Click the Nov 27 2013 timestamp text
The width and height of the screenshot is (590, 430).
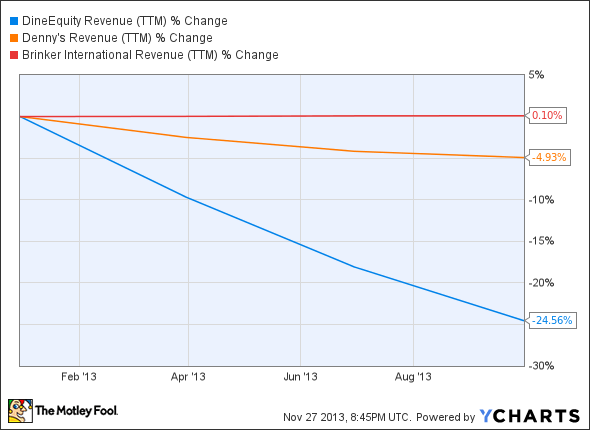point(346,417)
